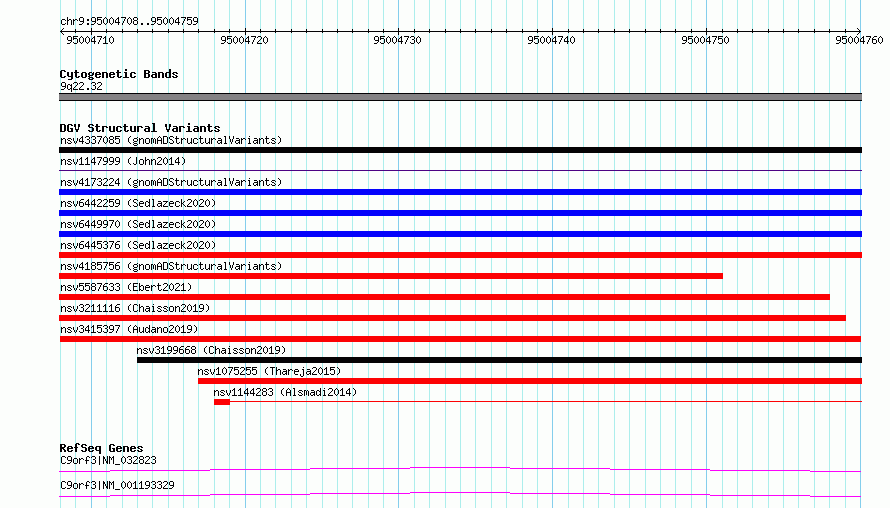Click nsv3199668 (Chaisson2019) label
Screen dimensions: 890x508
tap(211, 350)
